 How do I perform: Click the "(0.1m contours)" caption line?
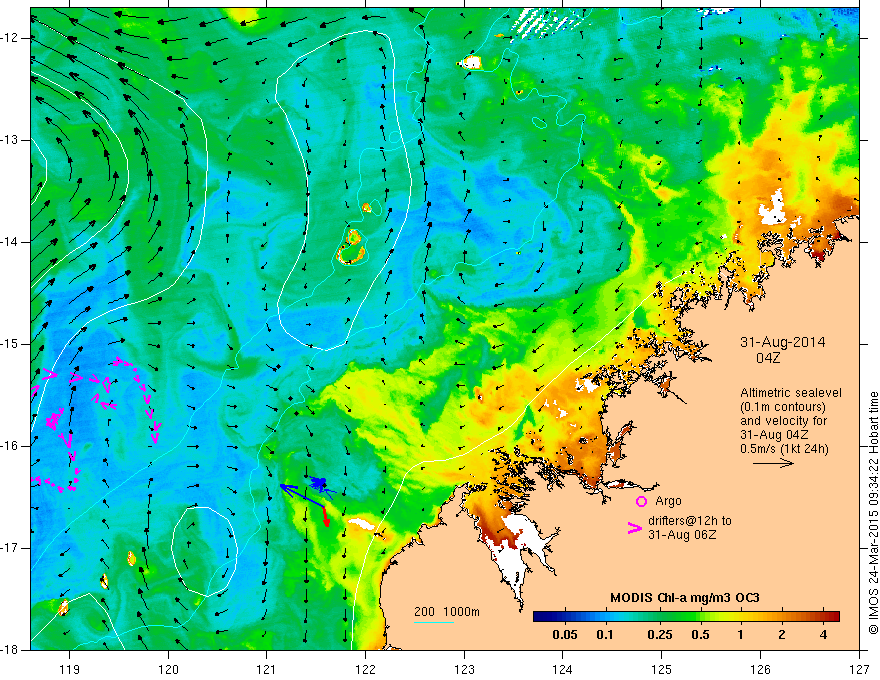(782, 407)
